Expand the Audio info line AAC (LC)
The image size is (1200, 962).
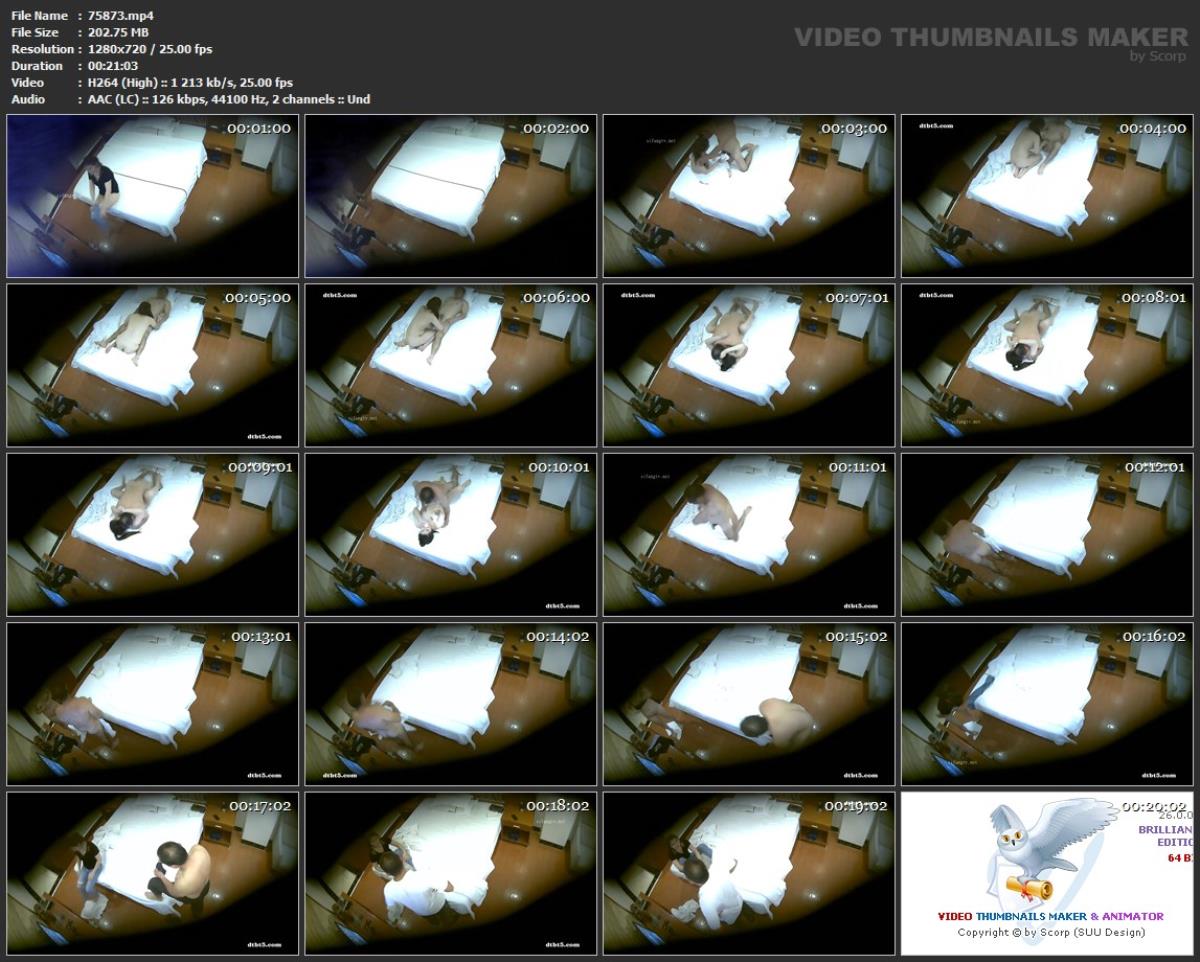tap(110, 99)
